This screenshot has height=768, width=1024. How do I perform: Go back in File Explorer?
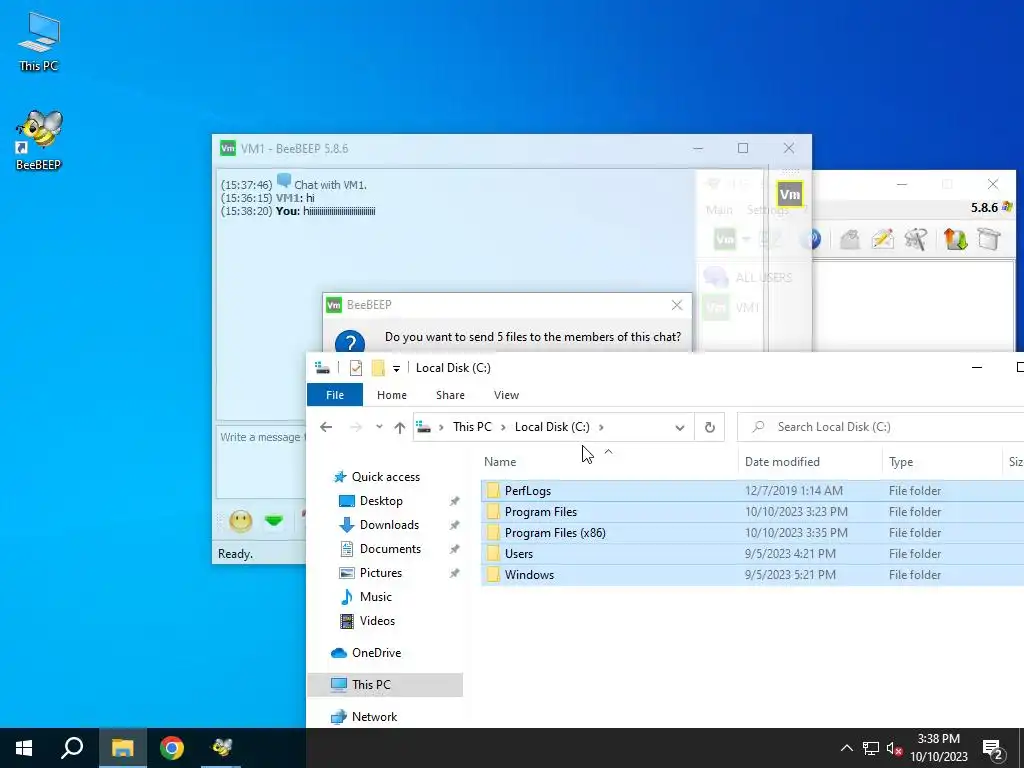pyautogui.click(x=326, y=427)
